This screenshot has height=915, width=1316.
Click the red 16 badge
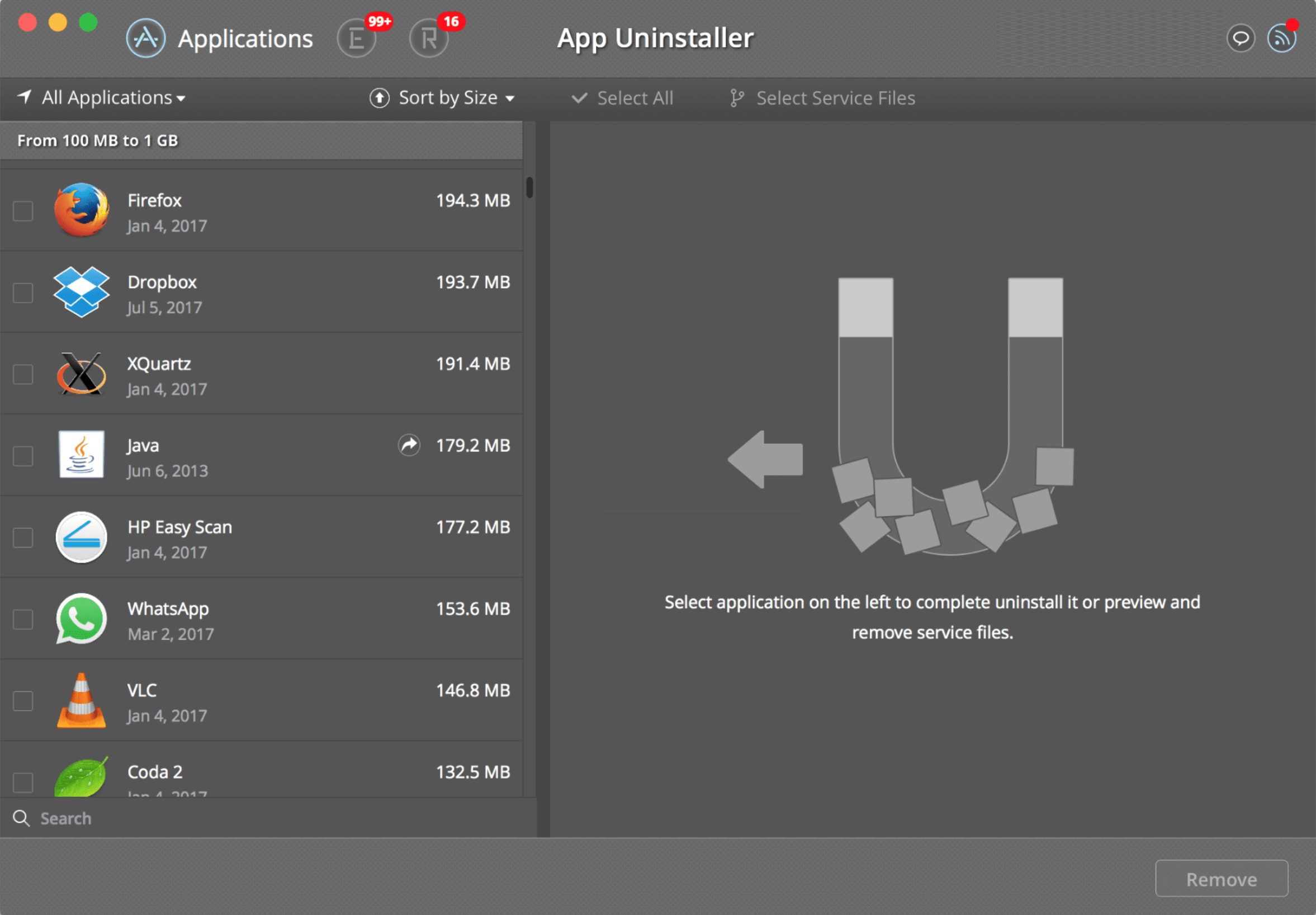point(451,22)
